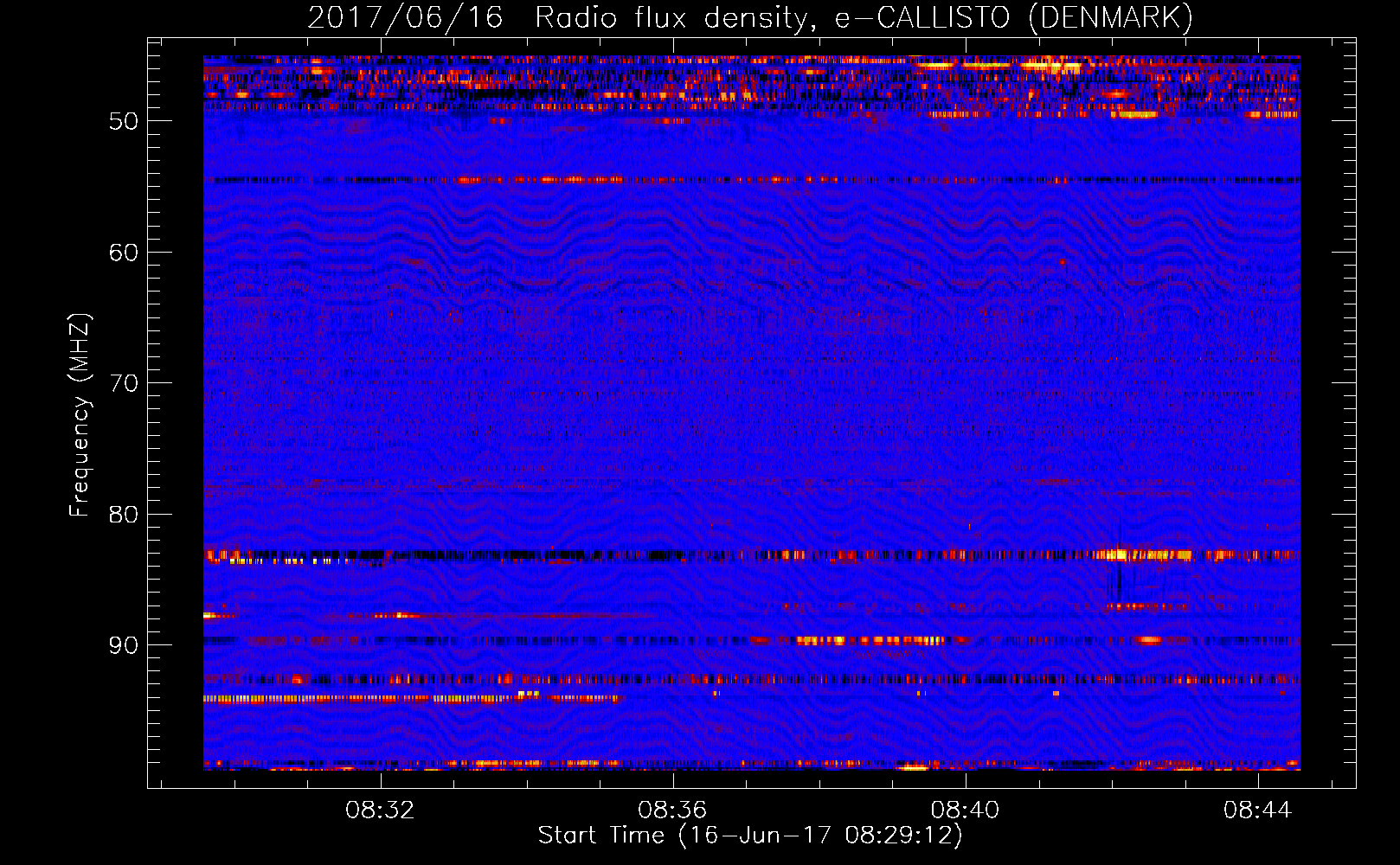Select the 60 frequency tick label

(x=124, y=253)
